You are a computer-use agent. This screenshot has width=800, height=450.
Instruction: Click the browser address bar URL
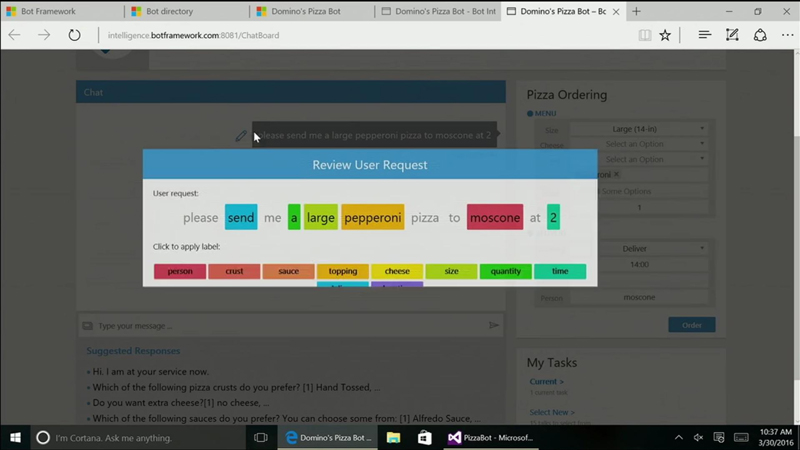click(x=193, y=35)
